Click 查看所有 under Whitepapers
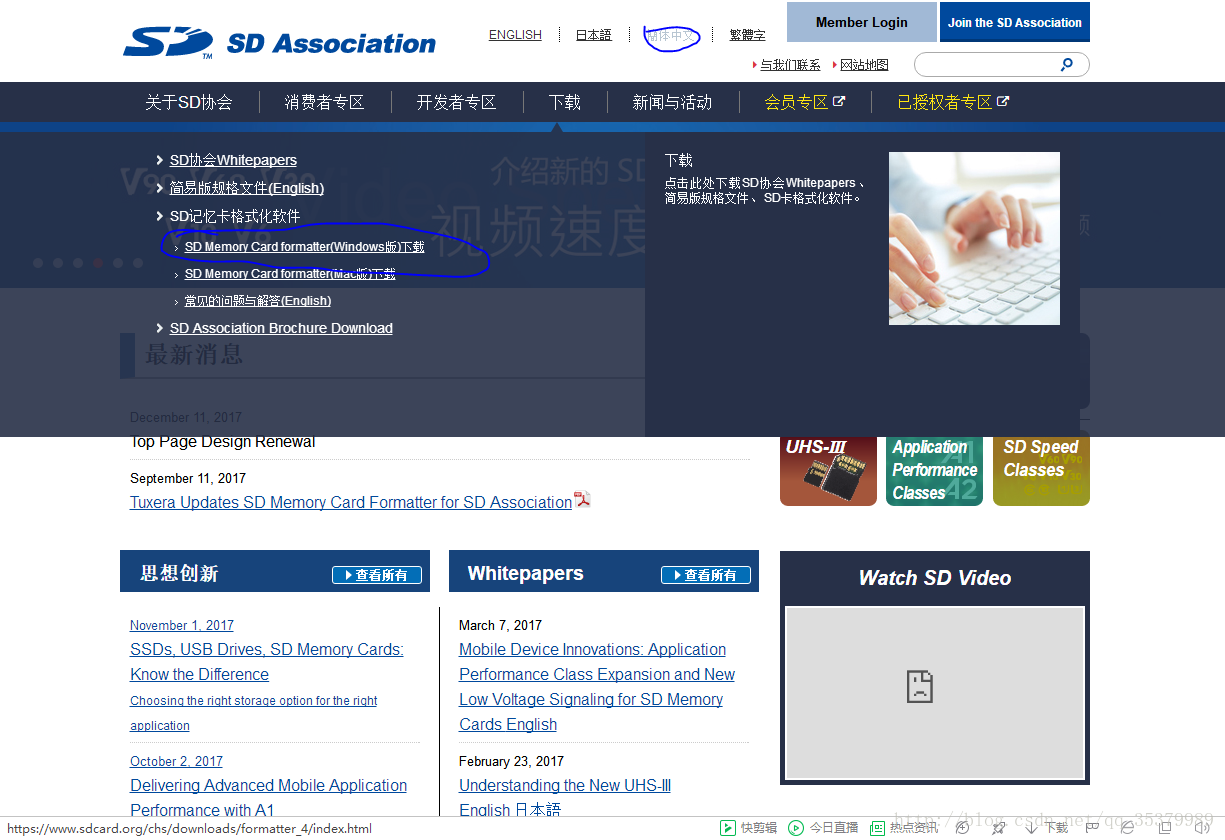Screen dimensions: 1225x840 706,575
